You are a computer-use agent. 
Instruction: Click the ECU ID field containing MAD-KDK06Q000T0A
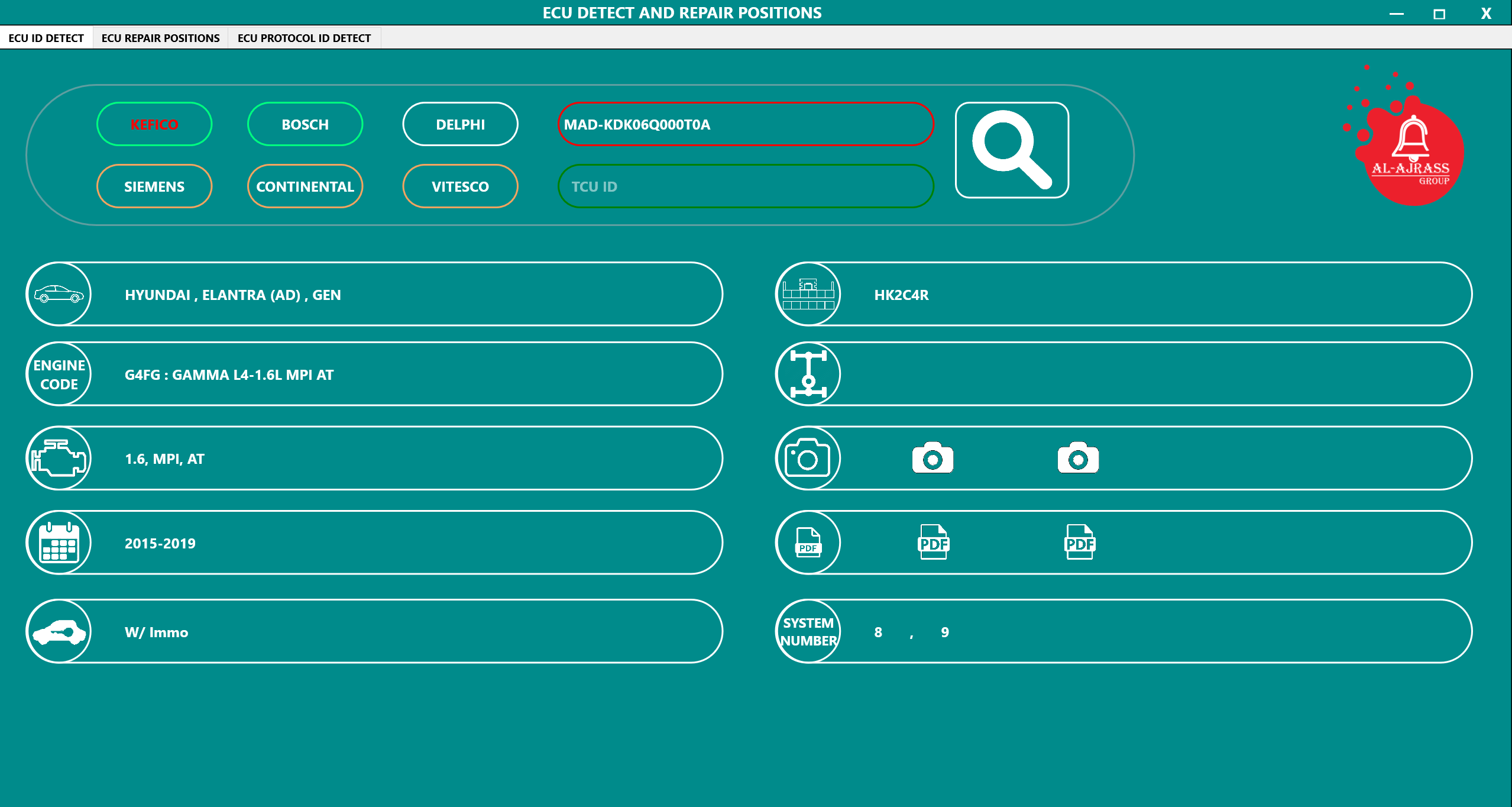(746, 124)
